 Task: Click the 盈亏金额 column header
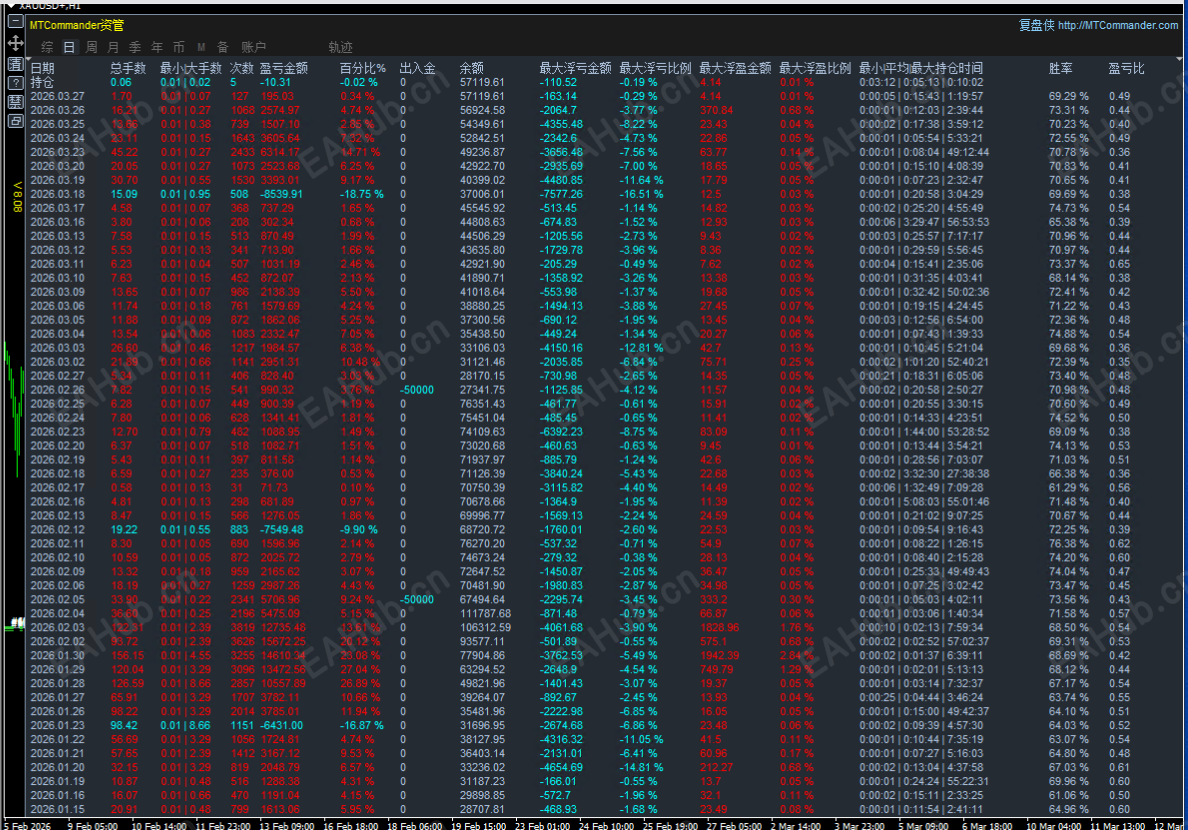click(283, 68)
